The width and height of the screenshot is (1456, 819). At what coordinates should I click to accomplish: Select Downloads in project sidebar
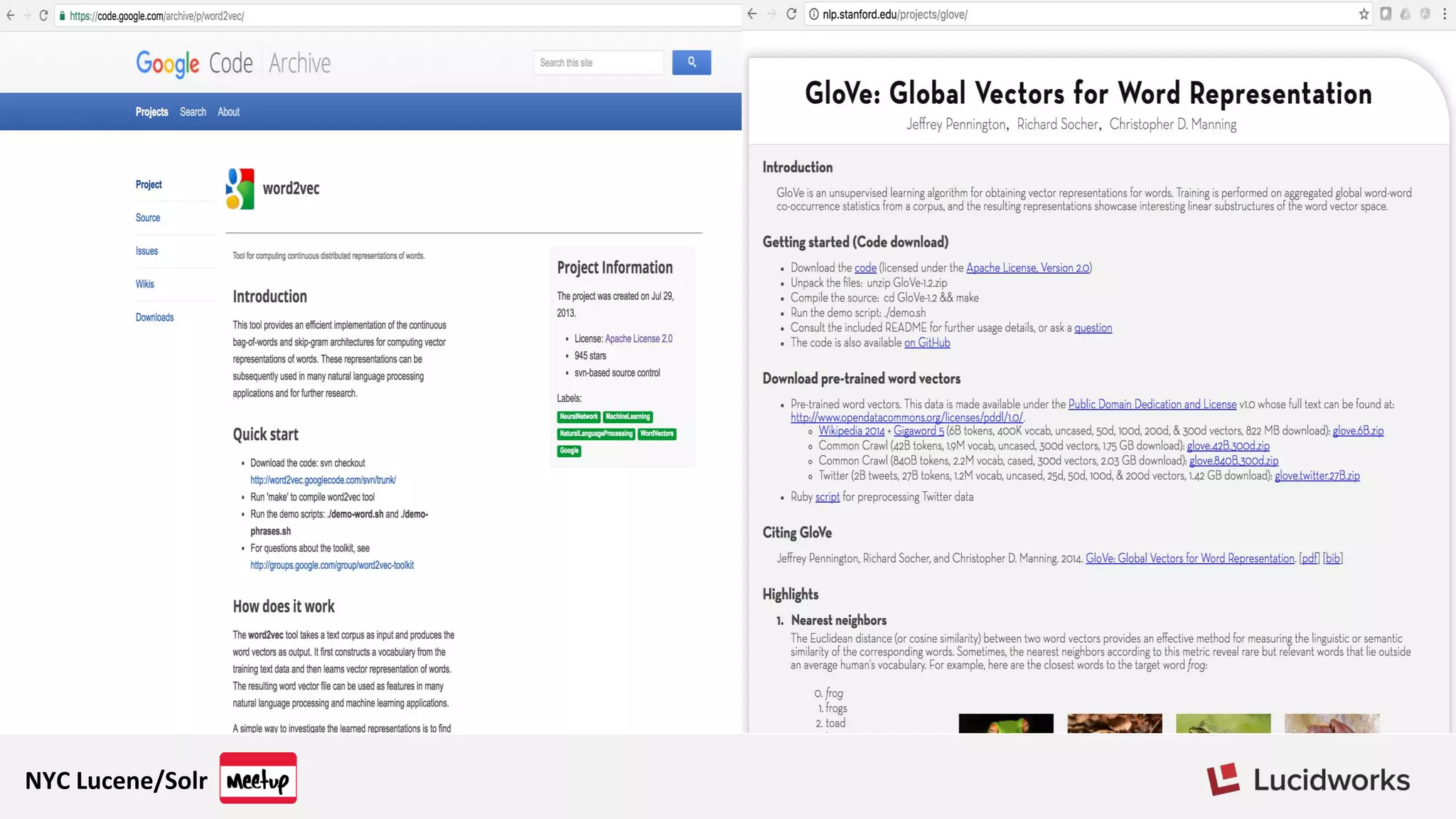click(154, 317)
